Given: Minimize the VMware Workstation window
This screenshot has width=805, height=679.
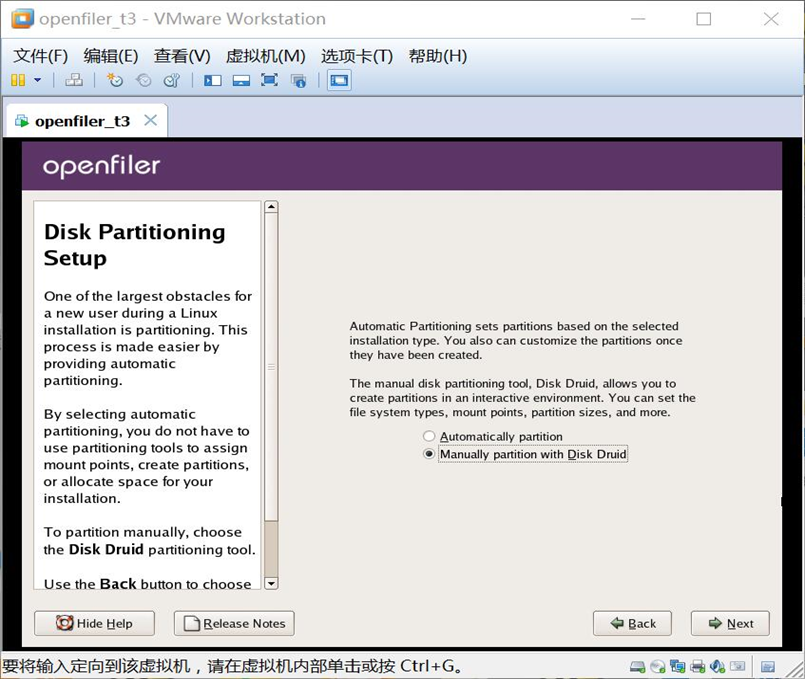Looking at the screenshot, I should point(638,19).
